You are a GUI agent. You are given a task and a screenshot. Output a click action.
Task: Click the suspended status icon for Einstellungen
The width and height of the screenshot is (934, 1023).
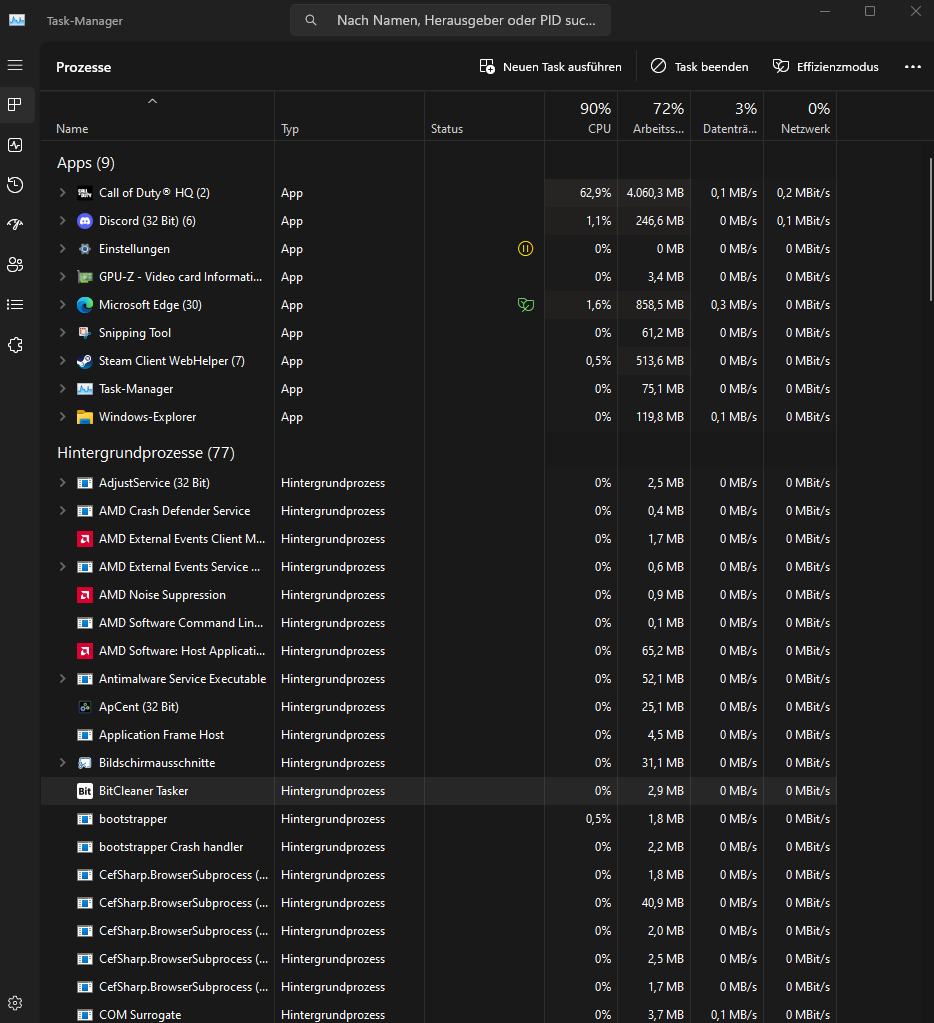[x=525, y=249]
